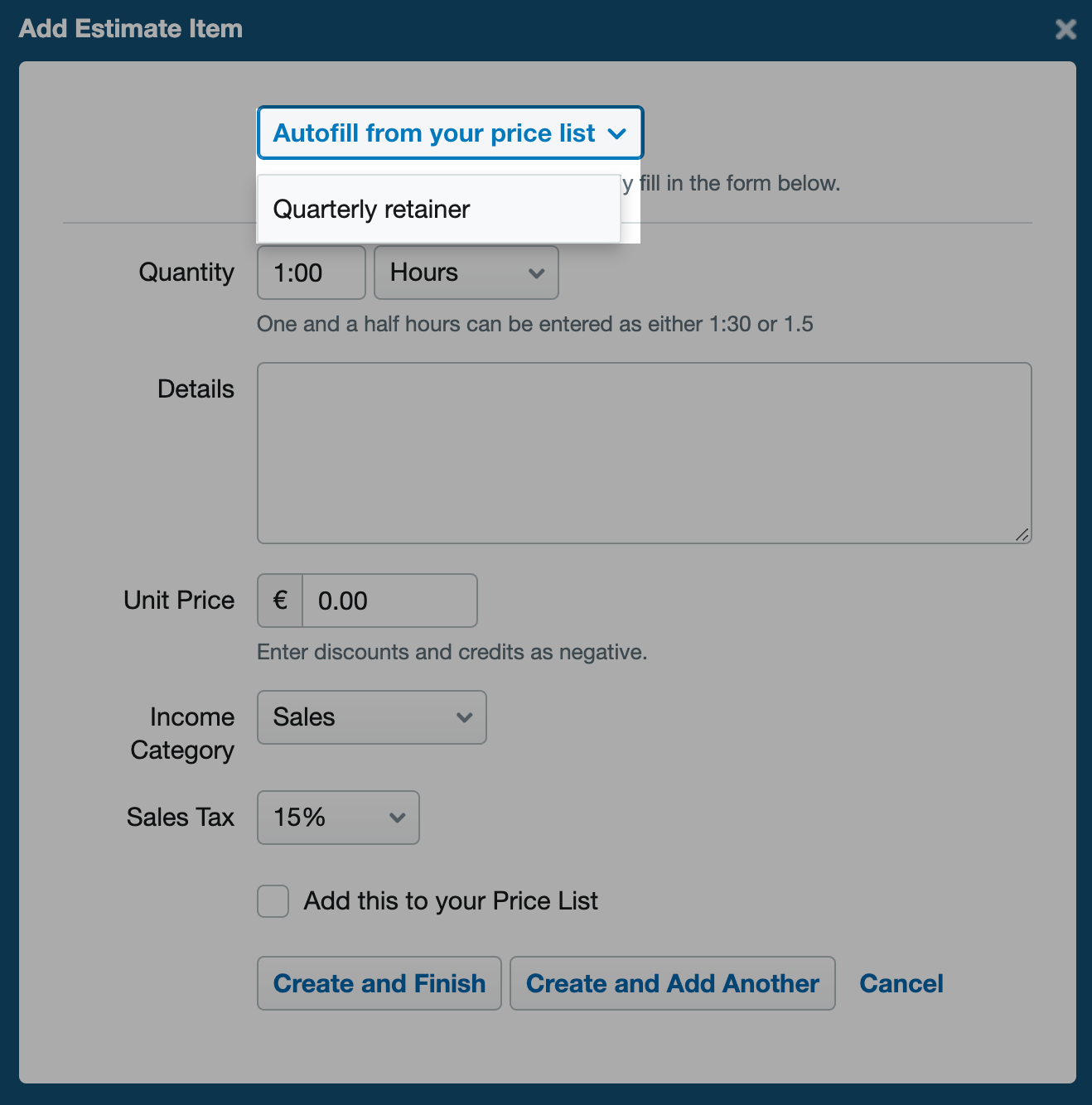Select Quarterly retainer from price list
This screenshot has width=1092, height=1105.
[438, 209]
